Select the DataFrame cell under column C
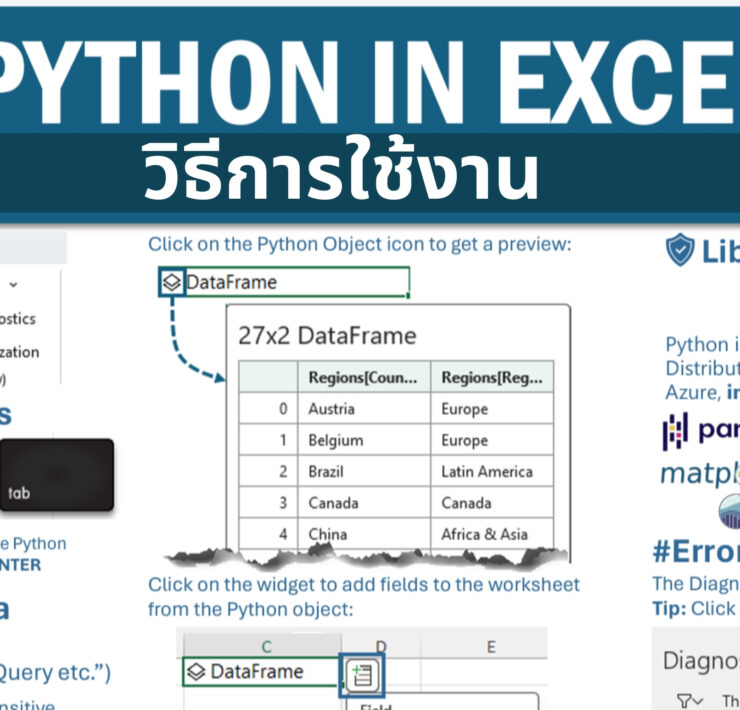Viewport: 740px width, 710px height. (x=261, y=671)
